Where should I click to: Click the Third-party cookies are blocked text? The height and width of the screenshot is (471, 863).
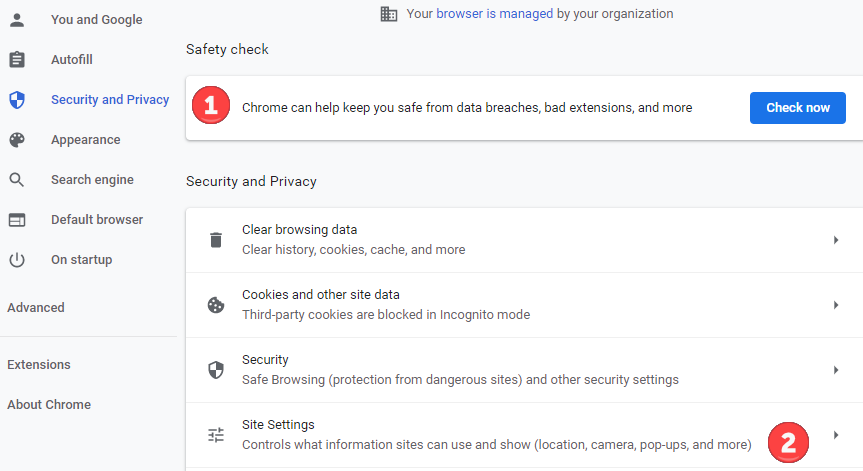pyautogui.click(x=386, y=315)
